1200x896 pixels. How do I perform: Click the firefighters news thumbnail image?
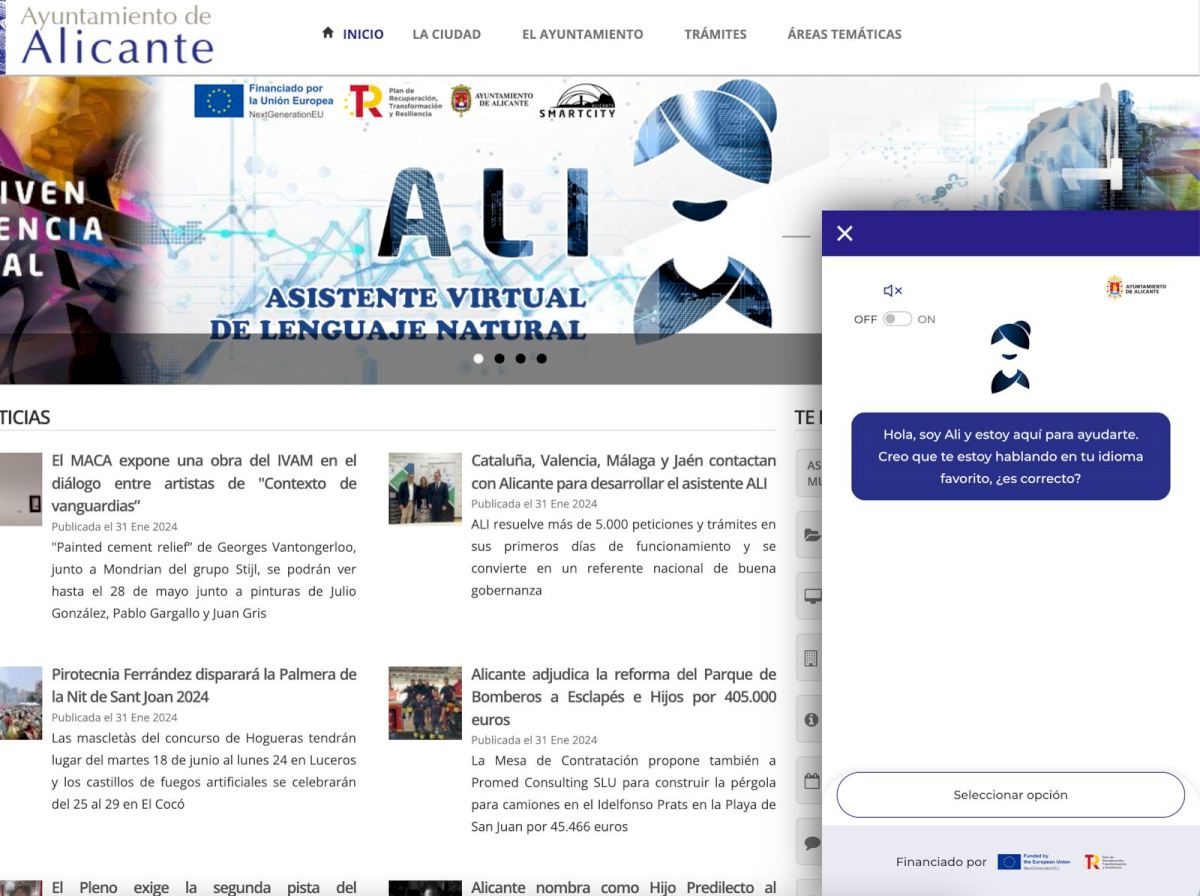tap(425, 703)
